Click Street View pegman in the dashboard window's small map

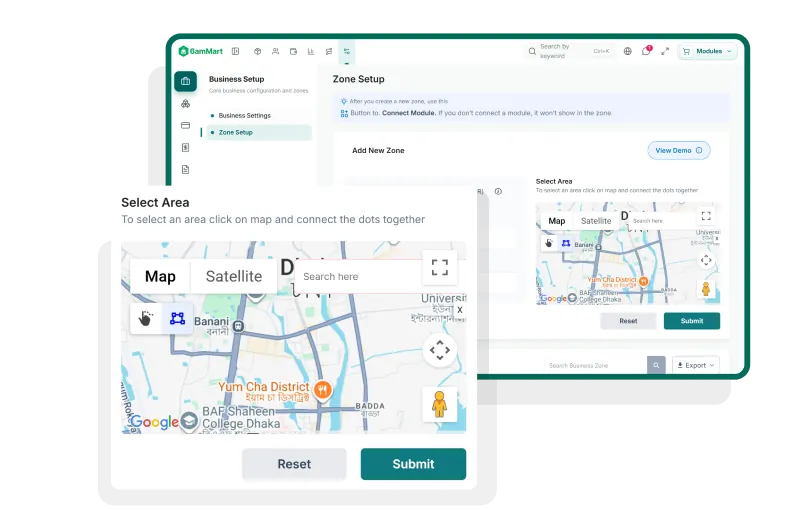pos(706,289)
